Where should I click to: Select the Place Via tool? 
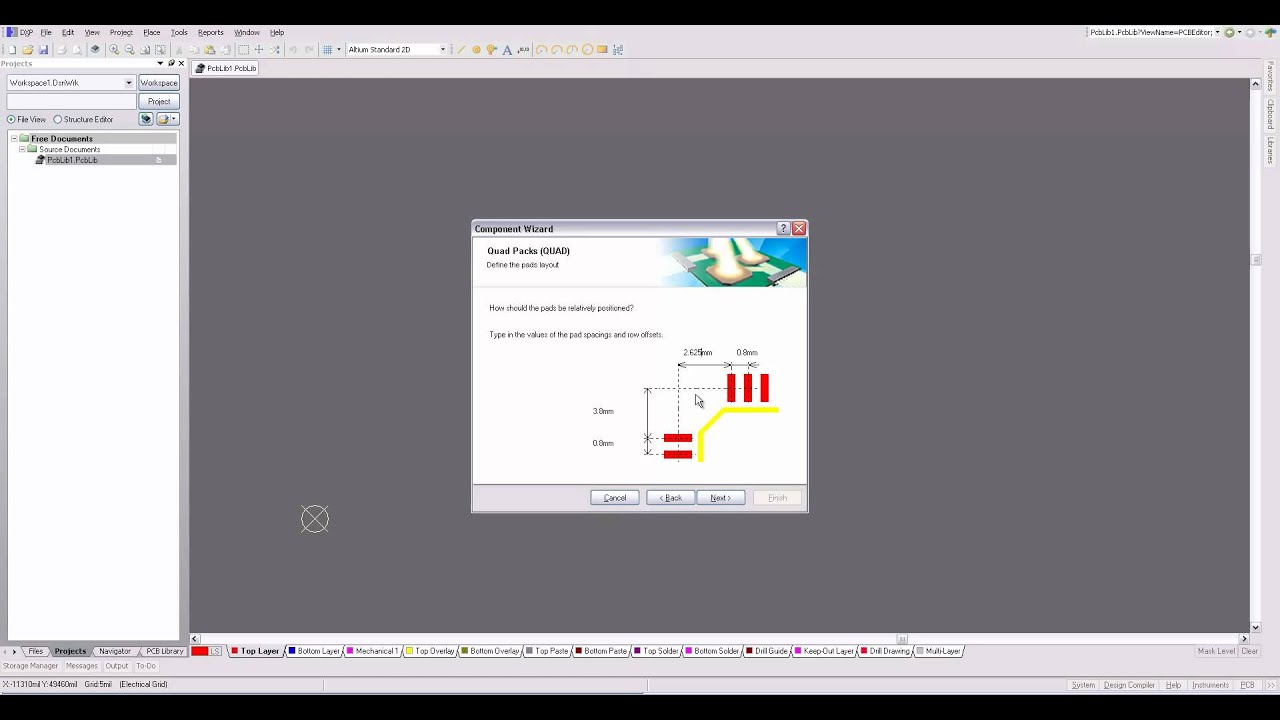pyautogui.click(x=491, y=49)
